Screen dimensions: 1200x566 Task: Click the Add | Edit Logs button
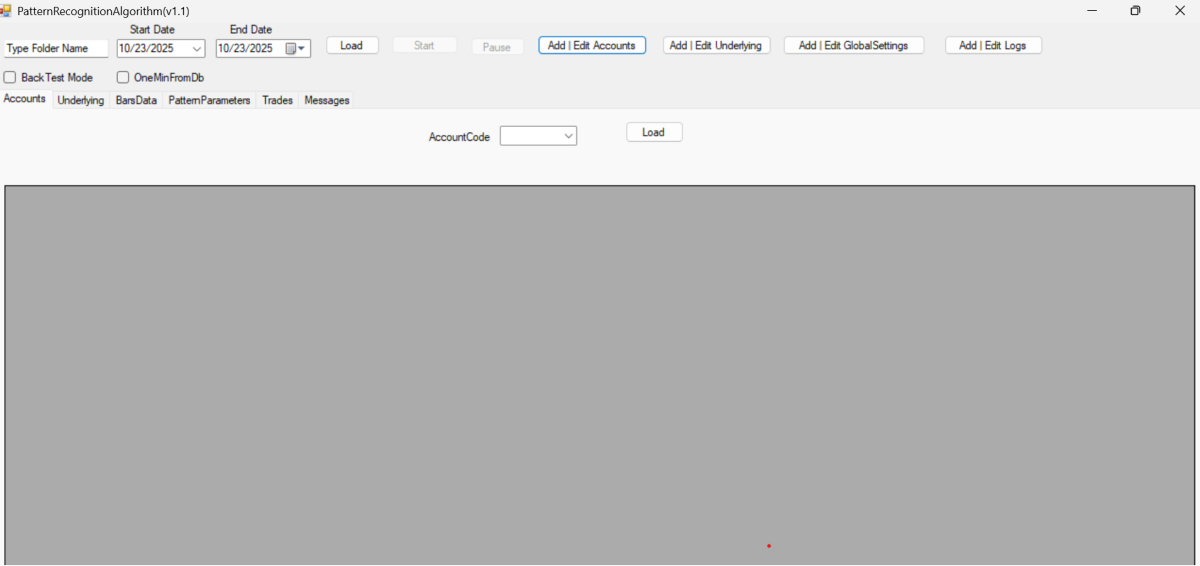click(992, 45)
